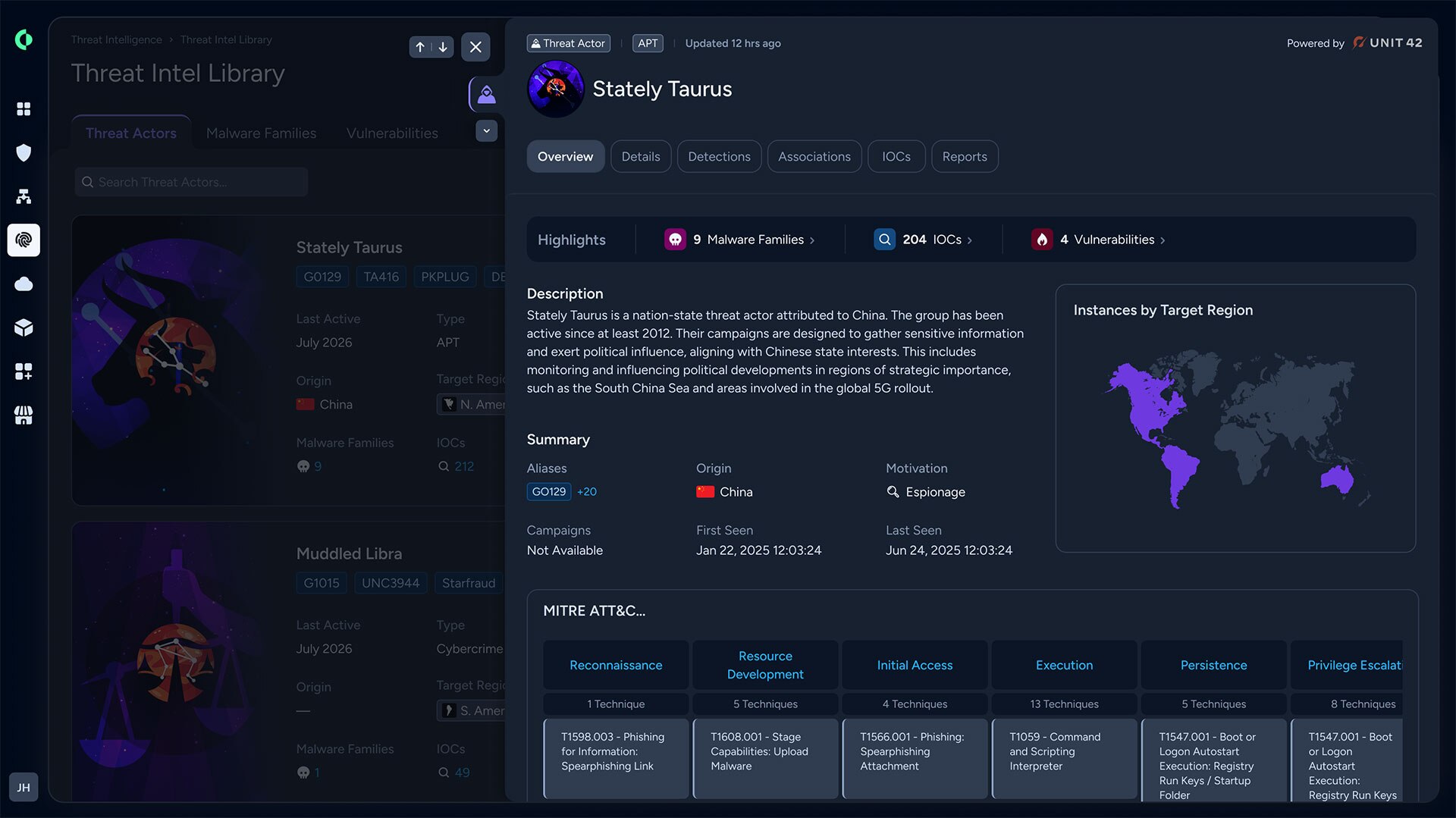1456x818 pixels.
Task: Click the Stately Taurus card artwork in list
Action: pos(174,360)
